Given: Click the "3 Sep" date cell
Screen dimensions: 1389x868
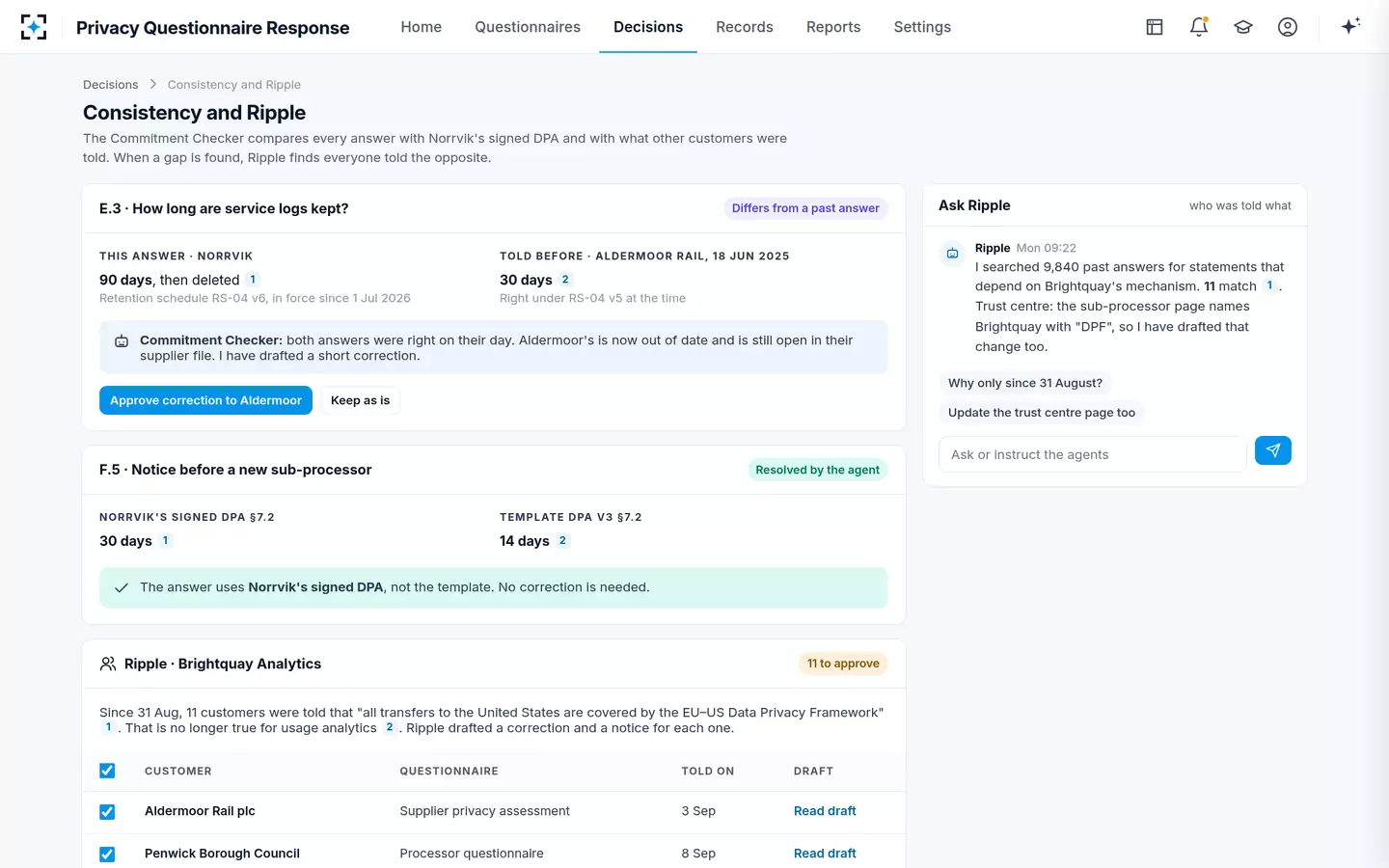Looking at the screenshot, I should pyautogui.click(x=698, y=811).
